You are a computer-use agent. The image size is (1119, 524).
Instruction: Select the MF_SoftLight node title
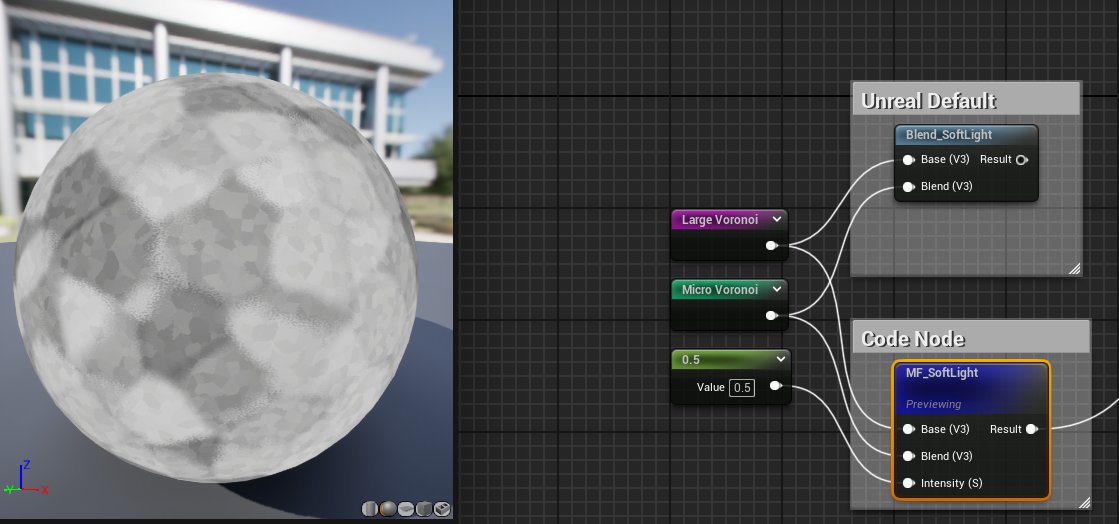point(941,373)
